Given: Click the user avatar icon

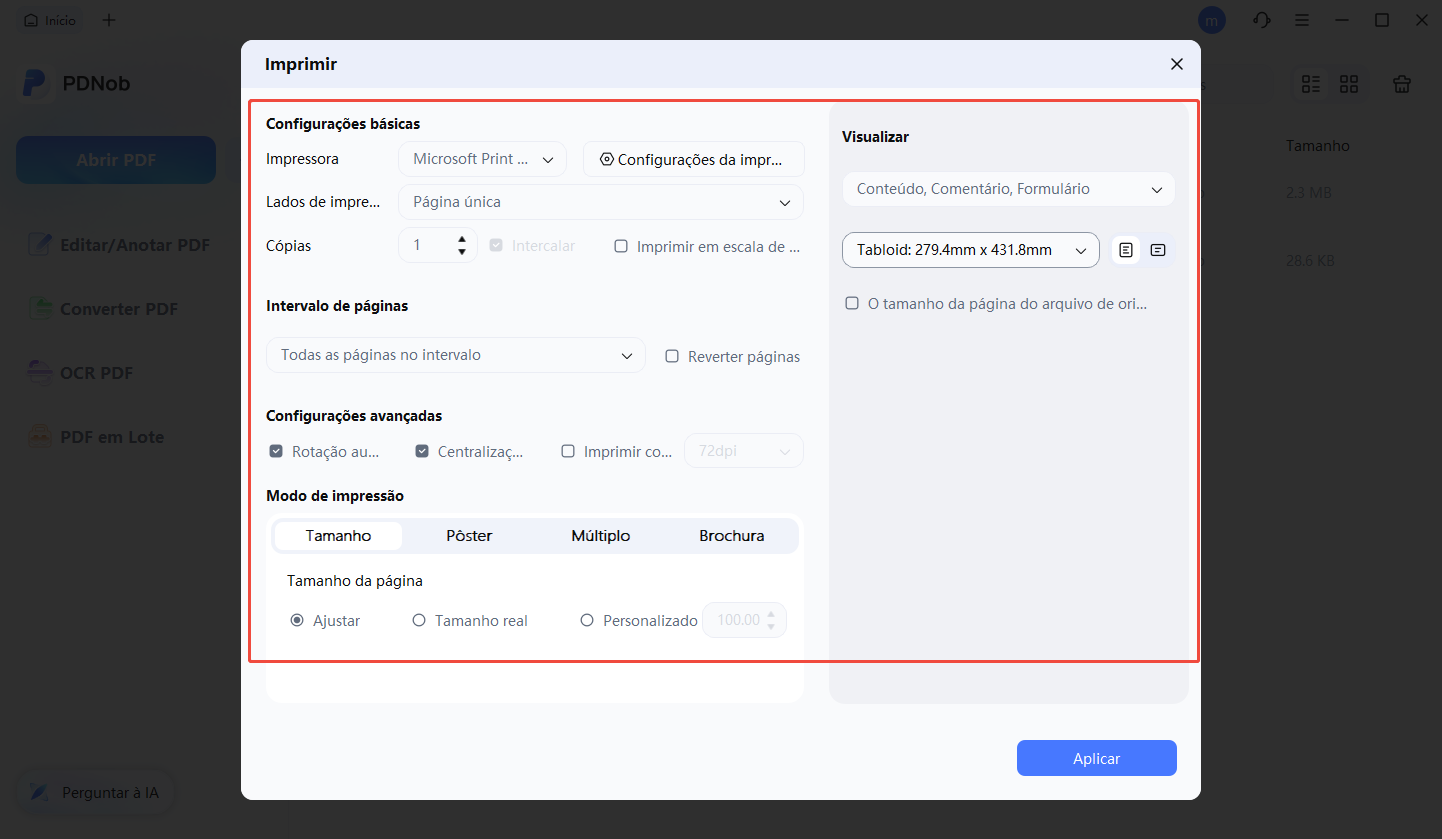Looking at the screenshot, I should pos(1211,19).
